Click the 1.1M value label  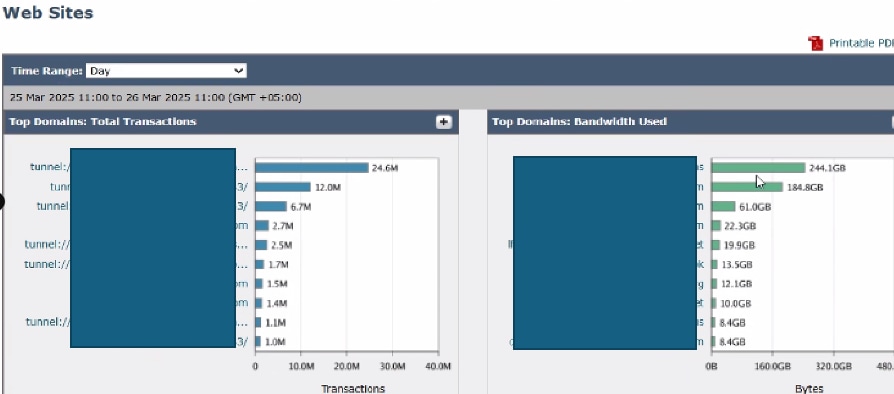click(x=275, y=323)
